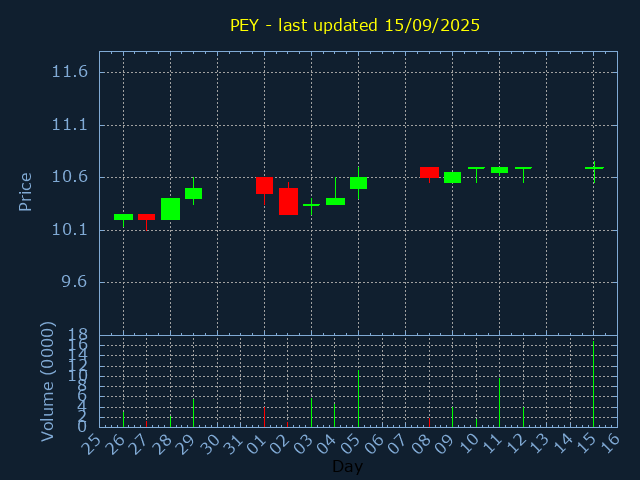The image size is (640, 480).
Task: Click the green volume bar for day 03
Action: [311, 413]
